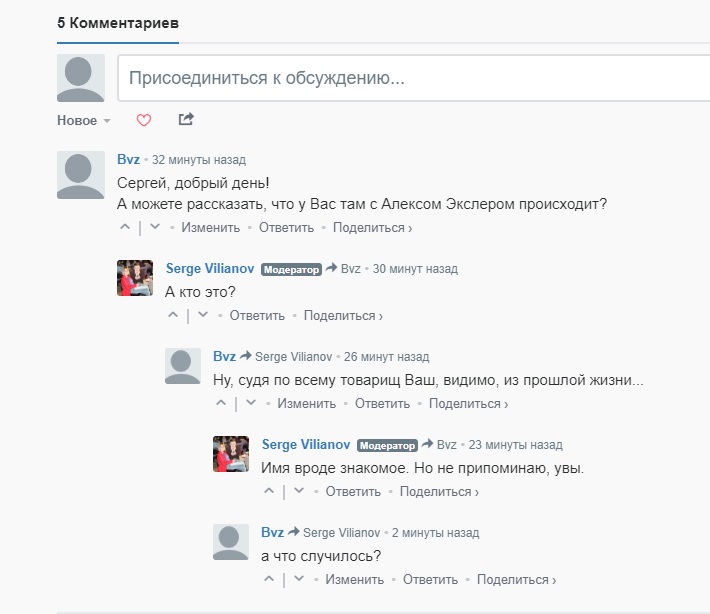This screenshot has width=710, height=614.
Task: Click Serge Vilianov's avatar on the "А кто это?" comment
Action: click(x=135, y=278)
